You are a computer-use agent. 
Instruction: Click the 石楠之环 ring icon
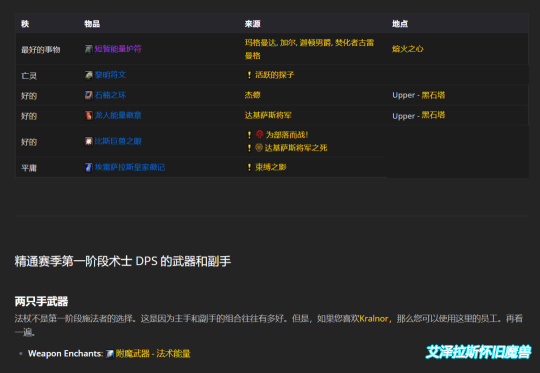(89, 95)
